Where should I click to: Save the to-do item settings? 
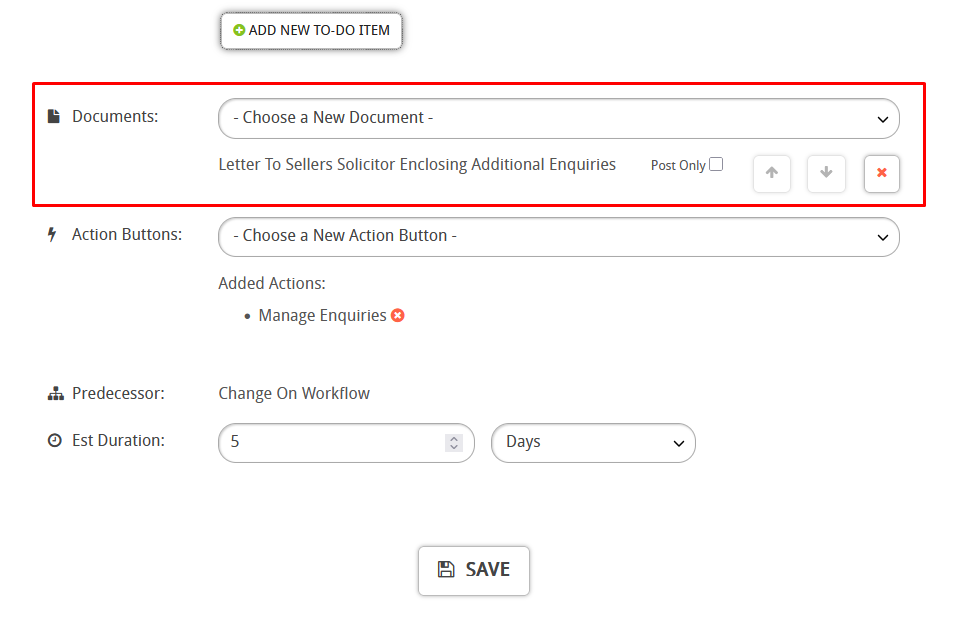pos(473,570)
